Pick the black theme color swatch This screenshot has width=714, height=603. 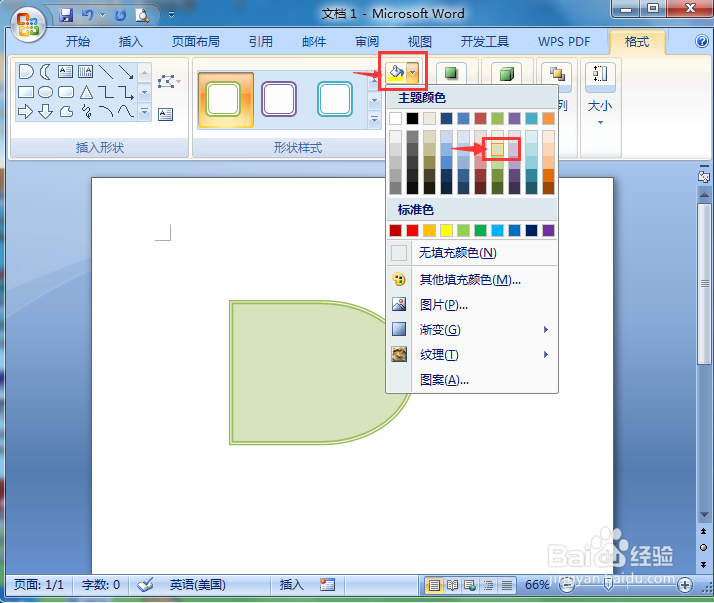[412, 118]
